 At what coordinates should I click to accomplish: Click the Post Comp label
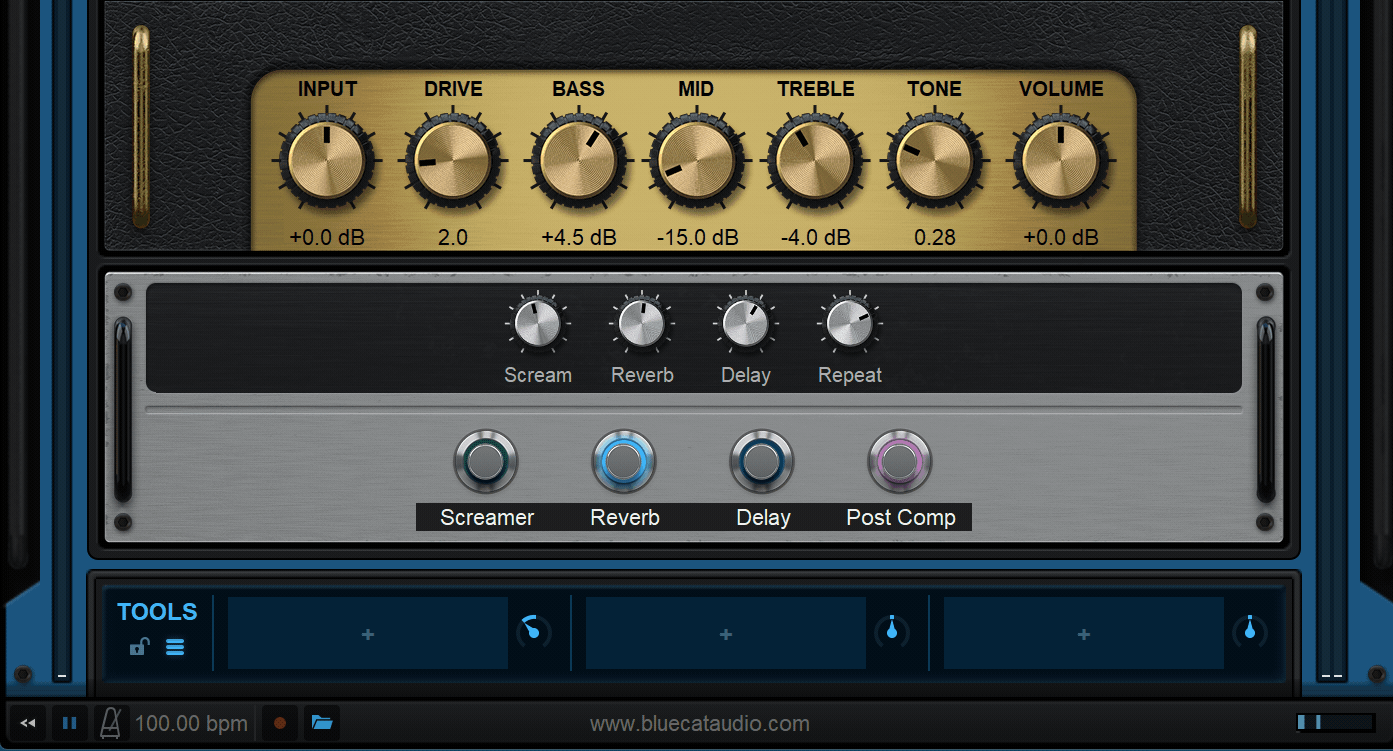tap(901, 518)
